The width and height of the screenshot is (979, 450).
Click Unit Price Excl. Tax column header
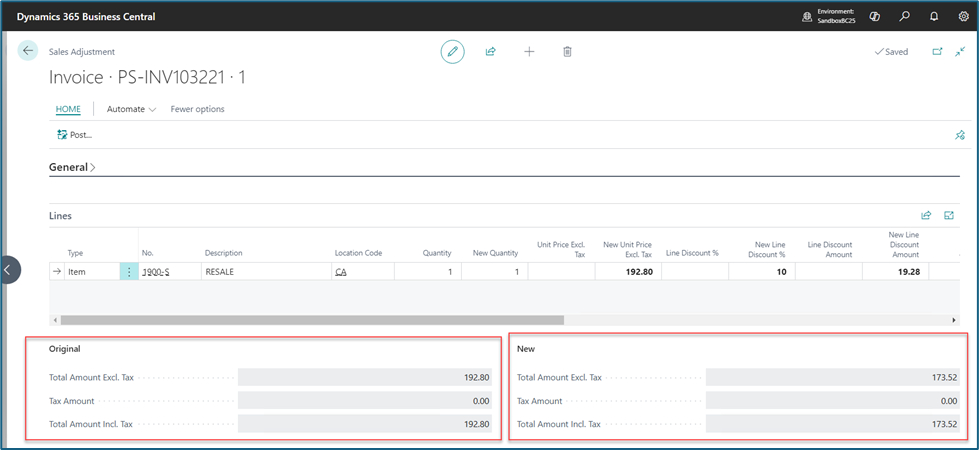561,250
